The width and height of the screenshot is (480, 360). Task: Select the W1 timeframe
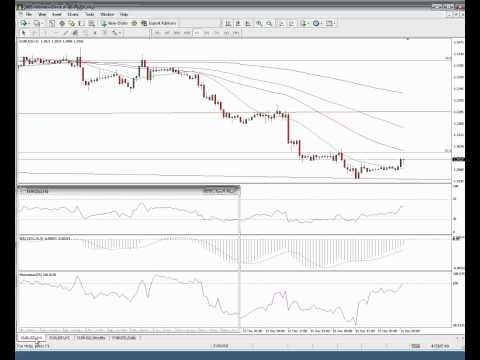click(227, 33)
